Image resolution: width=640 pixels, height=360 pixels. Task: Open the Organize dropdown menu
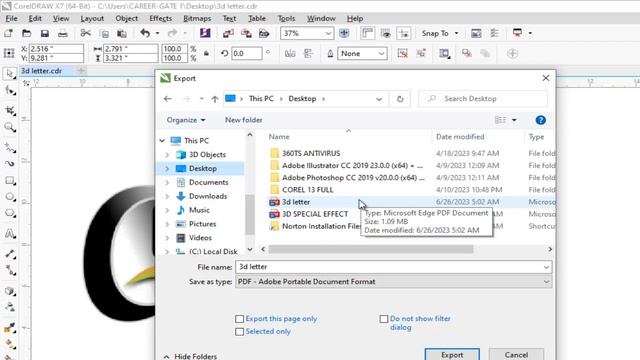pos(186,120)
